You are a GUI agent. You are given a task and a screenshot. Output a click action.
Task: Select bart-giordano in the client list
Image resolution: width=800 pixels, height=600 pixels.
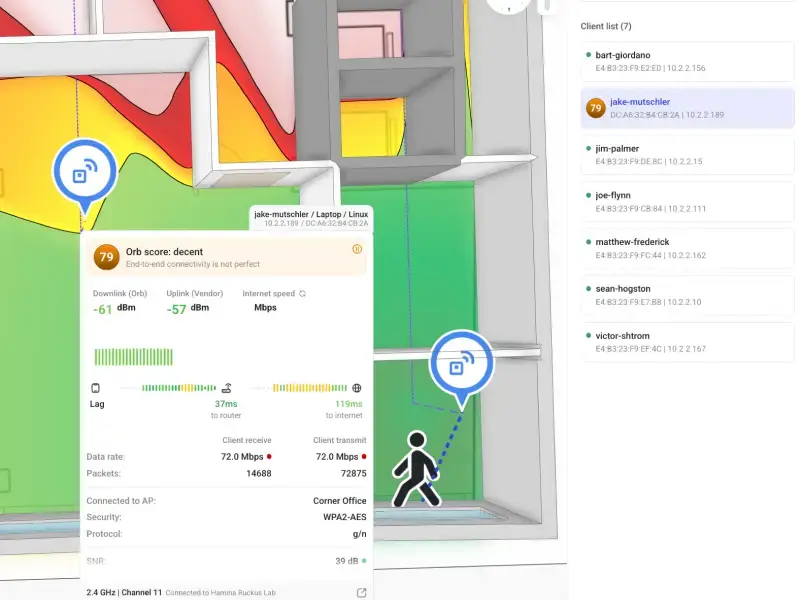click(686, 61)
